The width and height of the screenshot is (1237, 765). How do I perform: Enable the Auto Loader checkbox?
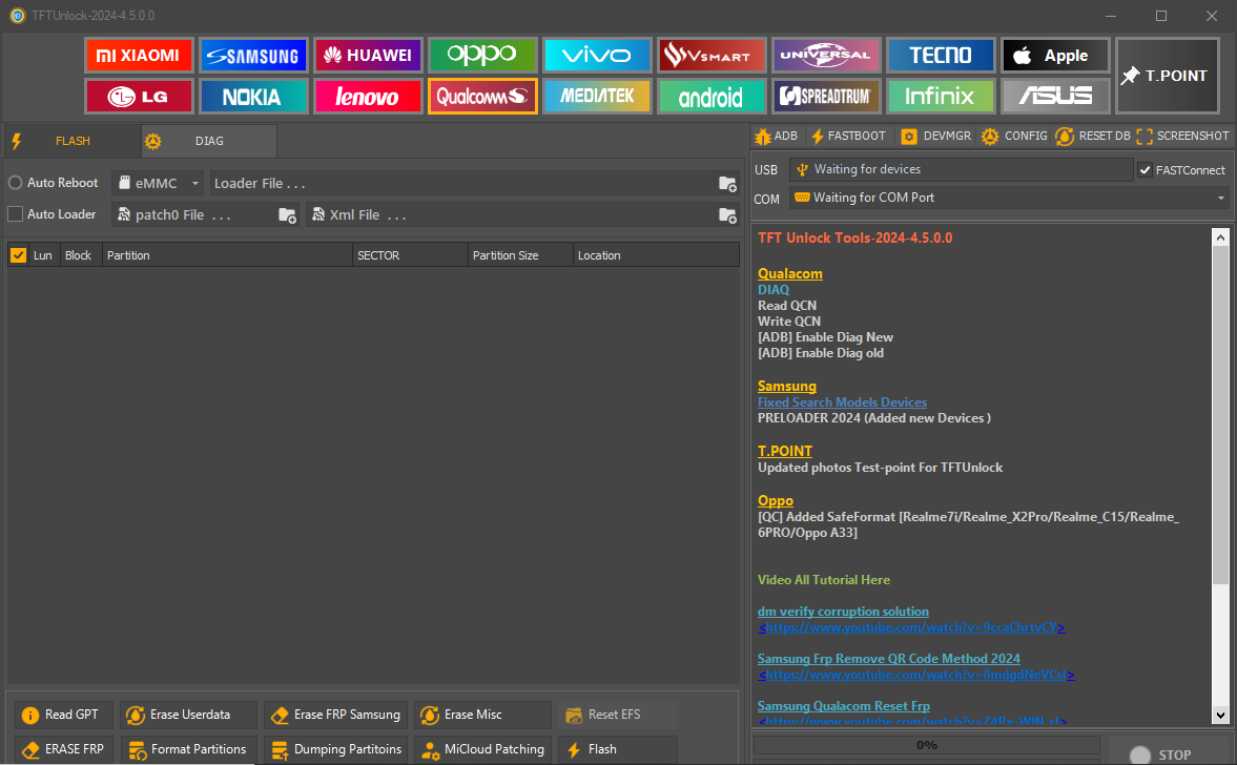click(x=13, y=214)
